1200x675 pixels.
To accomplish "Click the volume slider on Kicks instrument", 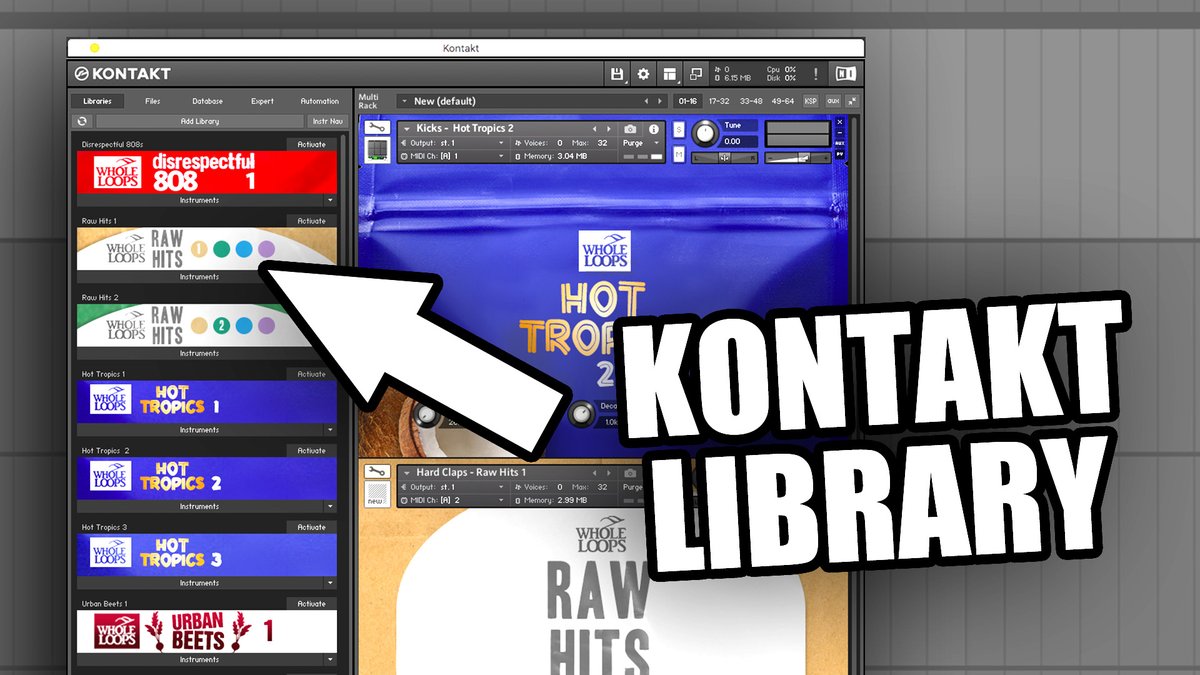I will 798,158.
